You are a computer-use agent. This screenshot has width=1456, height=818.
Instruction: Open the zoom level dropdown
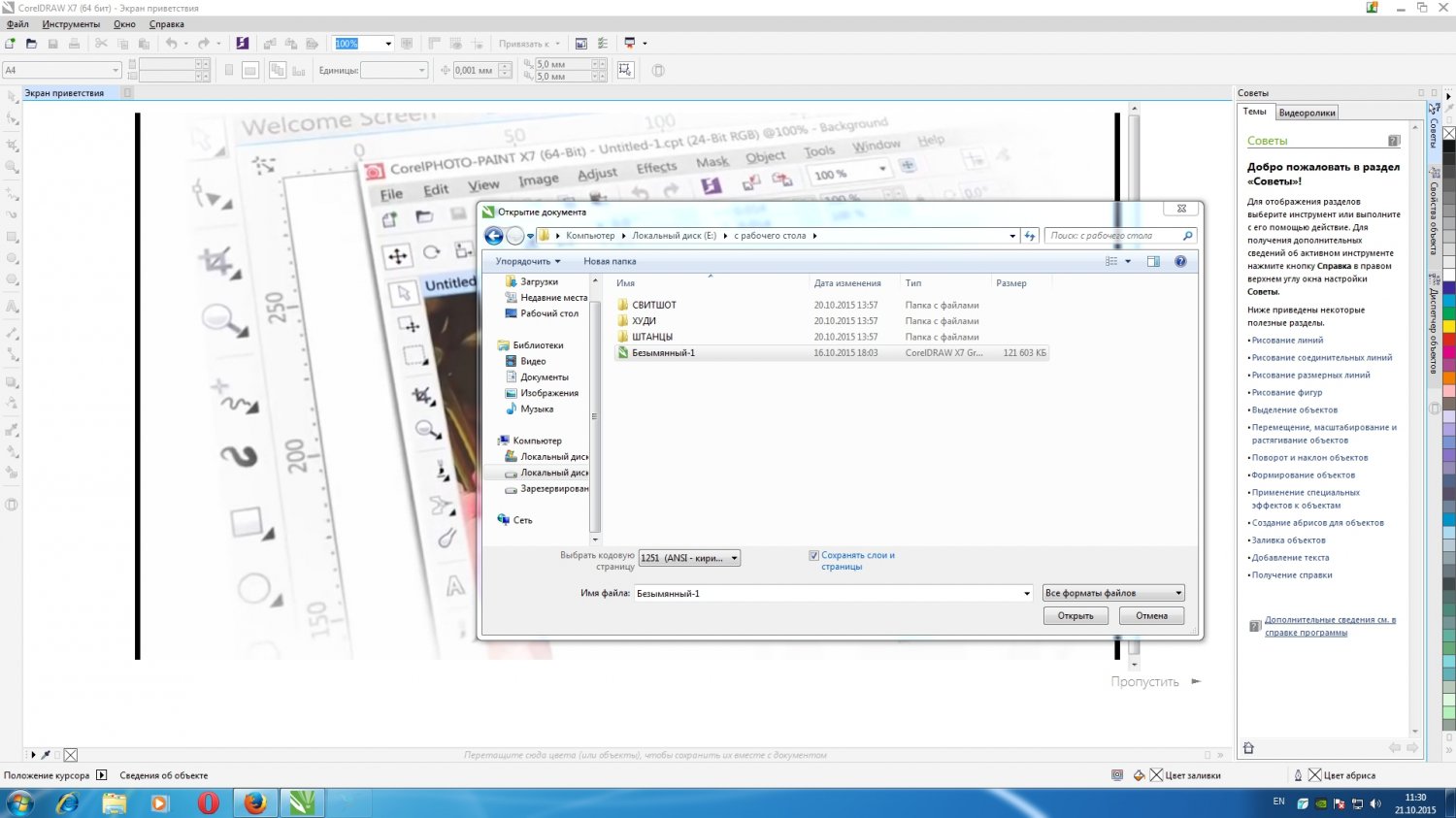pyautogui.click(x=388, y=44)
